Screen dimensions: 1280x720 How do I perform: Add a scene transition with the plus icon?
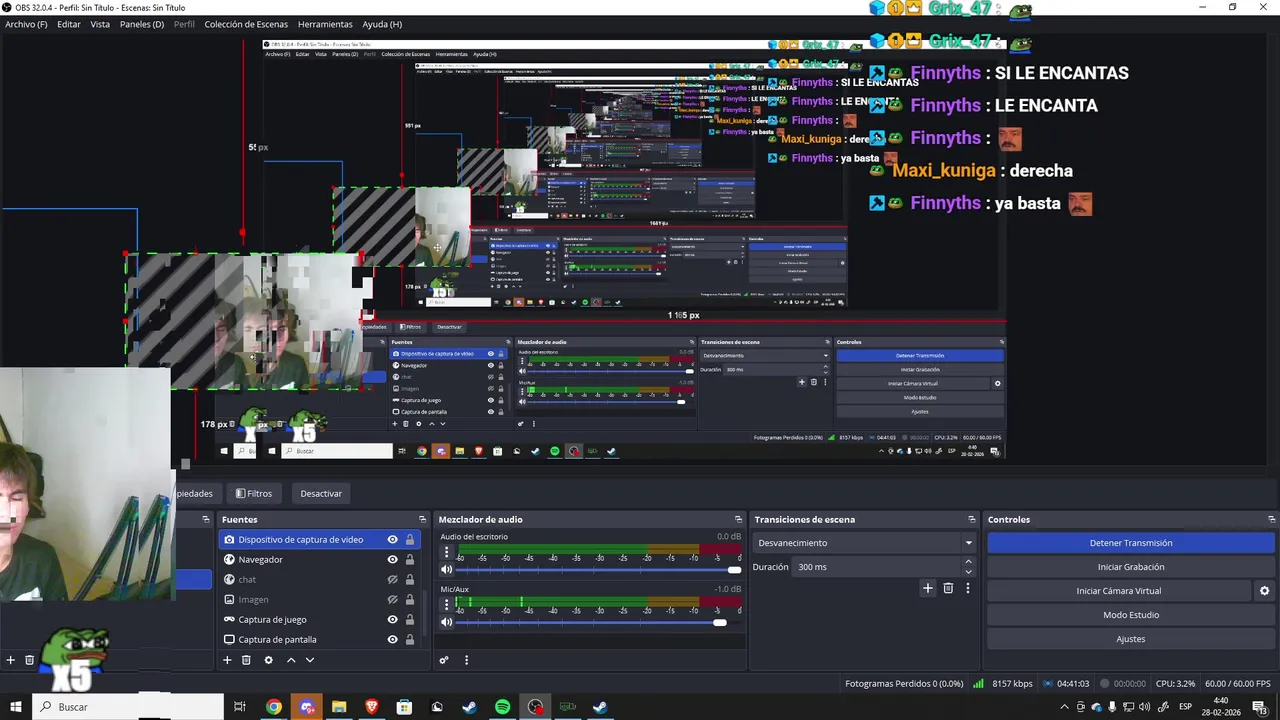click(x=928, y=588)
